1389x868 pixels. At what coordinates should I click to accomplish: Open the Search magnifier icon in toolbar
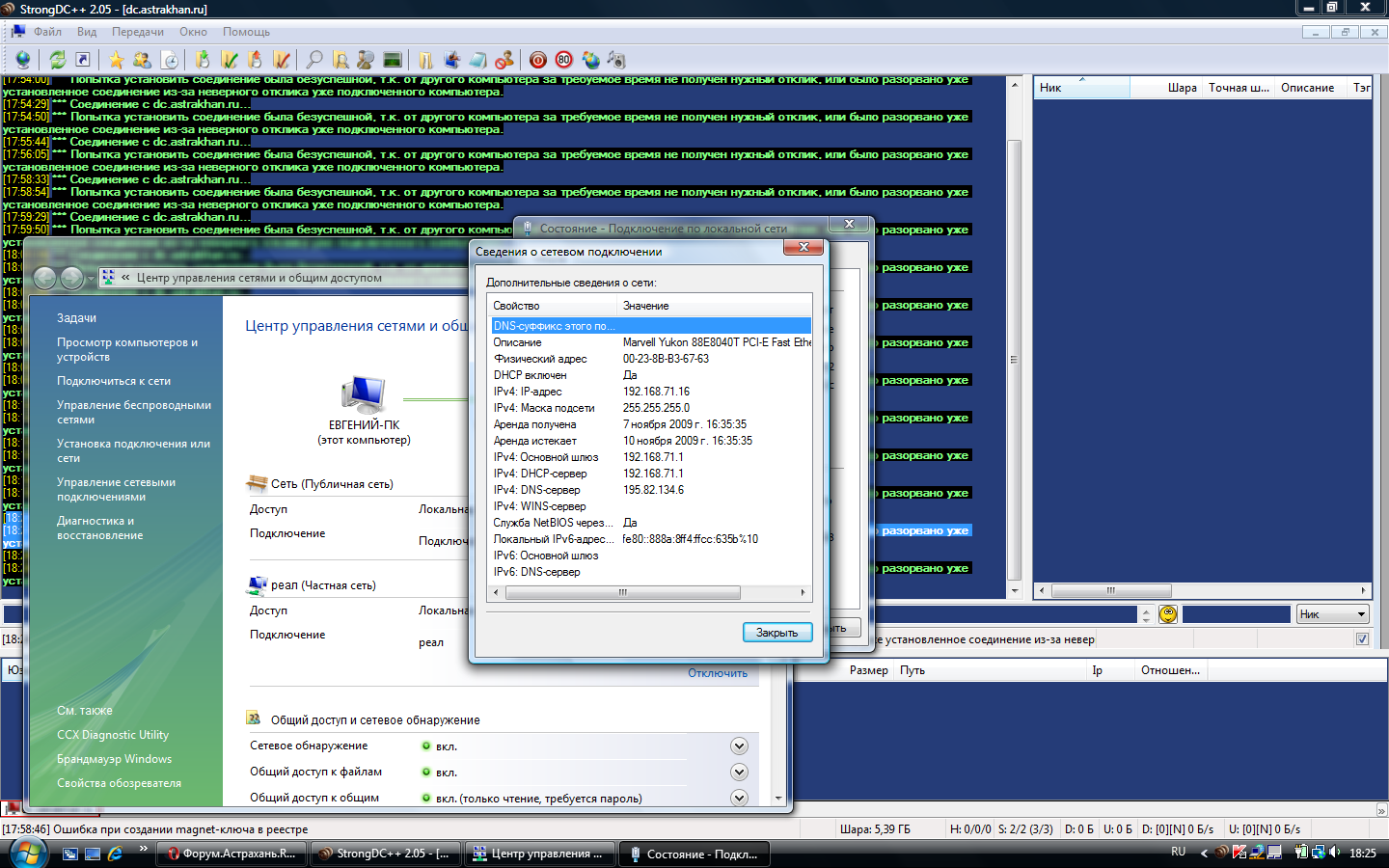coord(314,60)
